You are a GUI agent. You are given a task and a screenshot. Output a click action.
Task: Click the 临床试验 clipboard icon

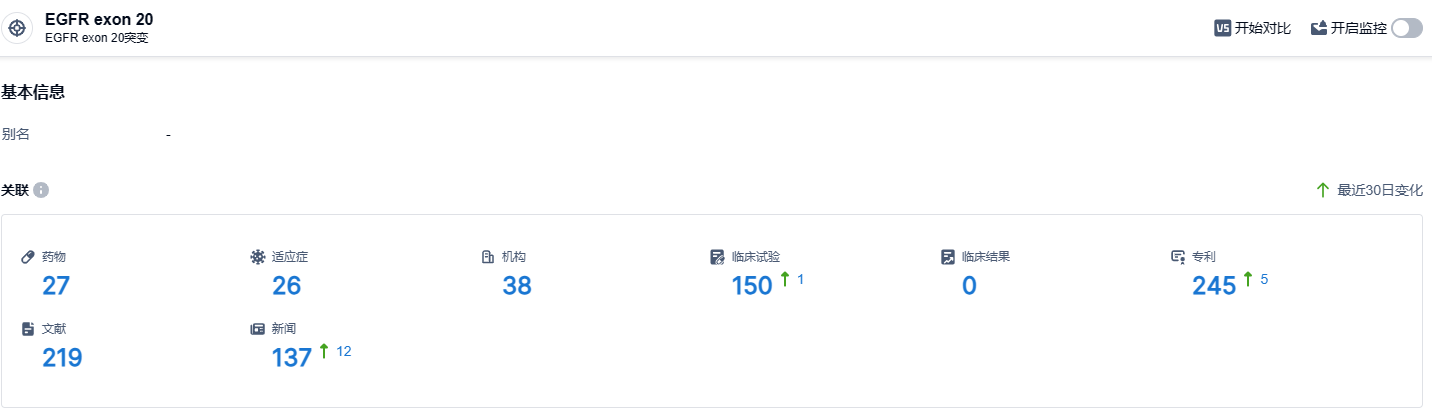click(x=717, y=257)
